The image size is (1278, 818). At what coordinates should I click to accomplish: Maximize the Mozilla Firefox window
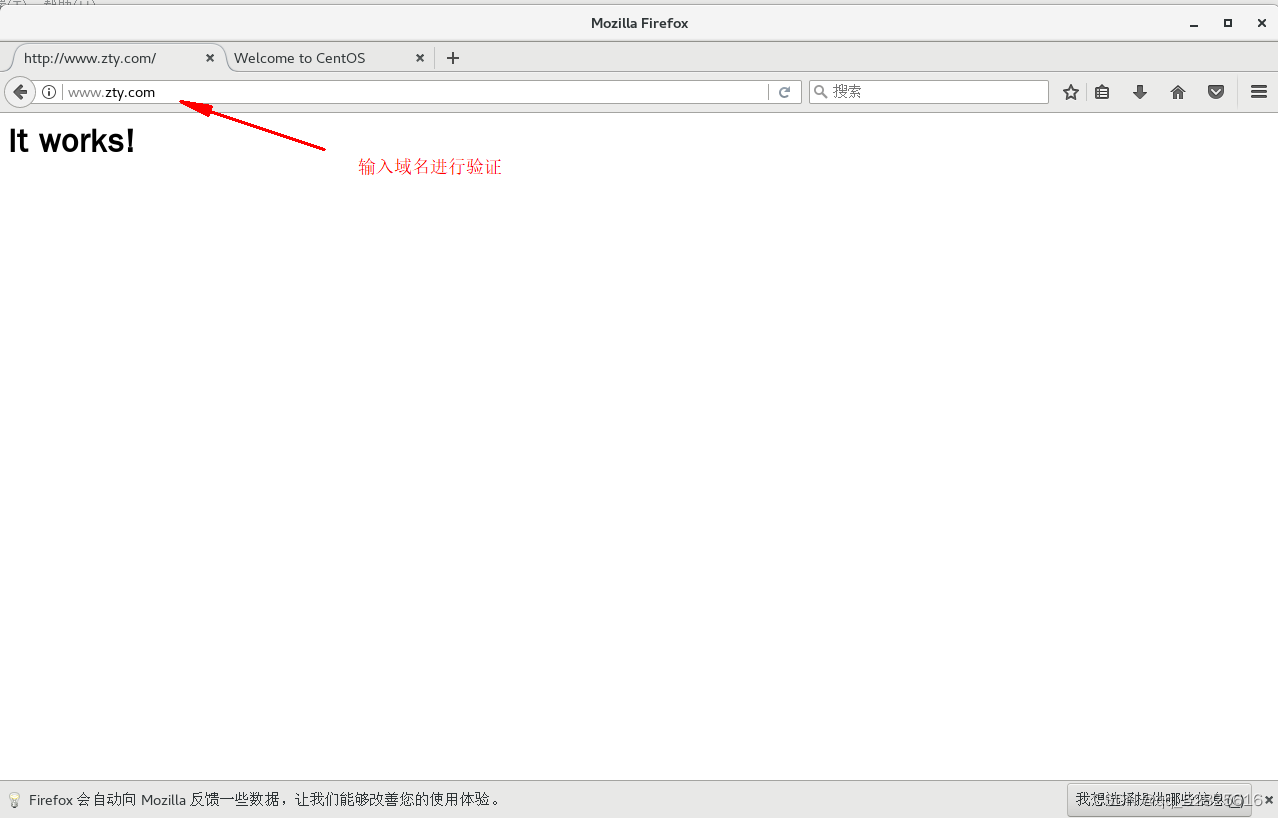[x=1228, y=23]
